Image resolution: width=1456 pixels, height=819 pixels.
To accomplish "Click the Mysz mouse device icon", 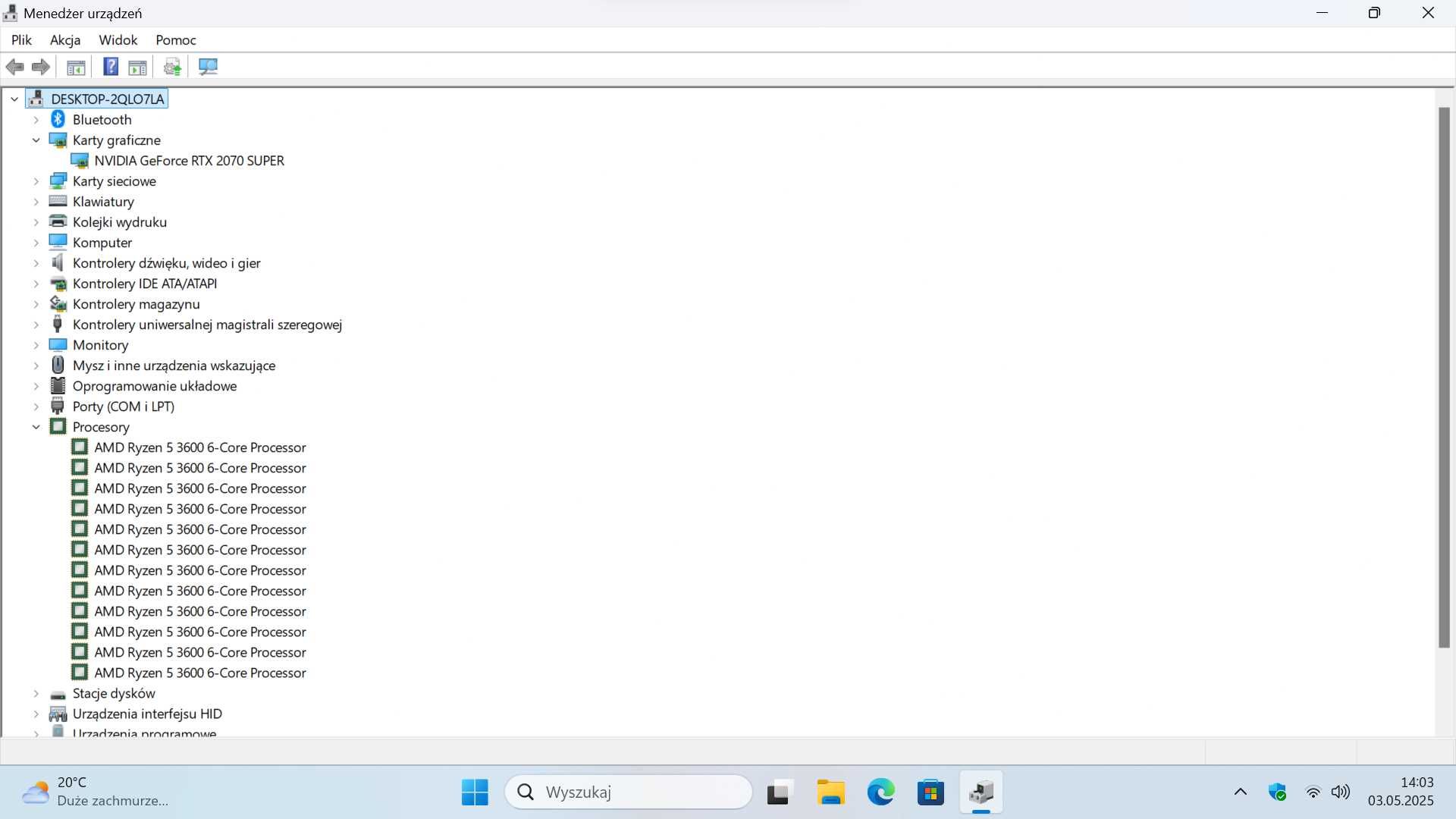I will point(58,365).
